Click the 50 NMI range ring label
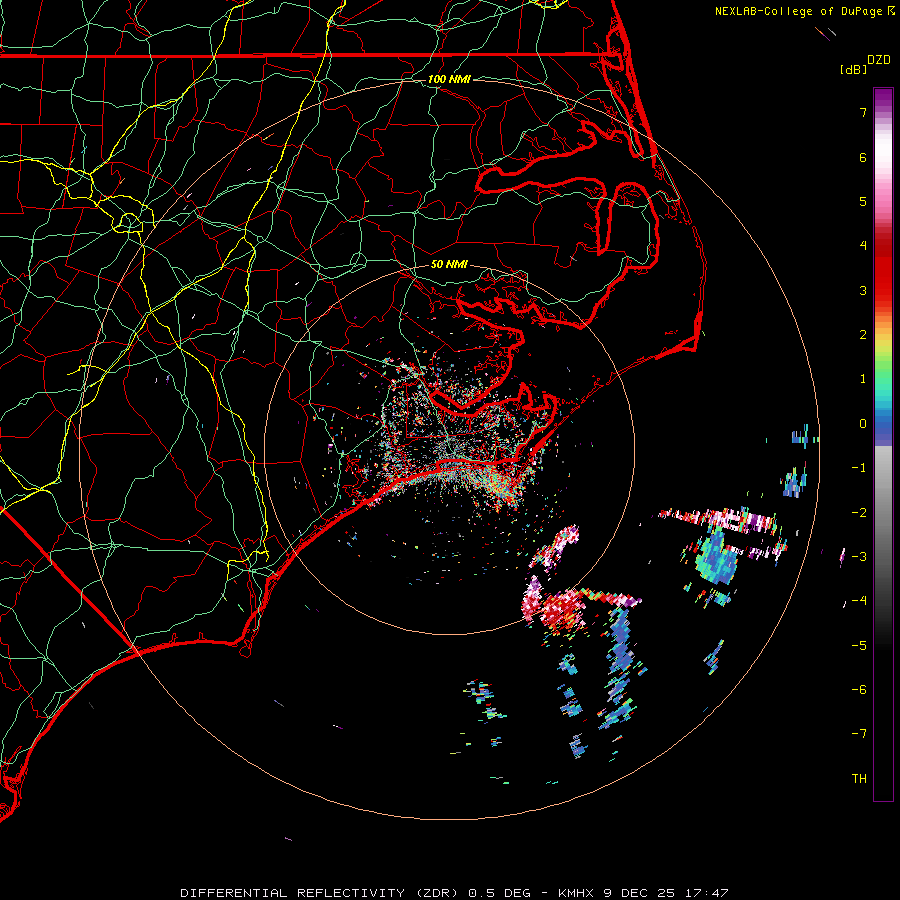 click(x=449, y=264)
